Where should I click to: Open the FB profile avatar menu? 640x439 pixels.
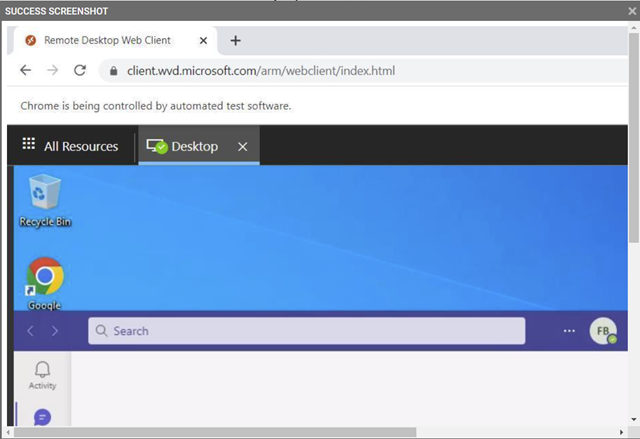pyautogui.click(x=603, y=331)
